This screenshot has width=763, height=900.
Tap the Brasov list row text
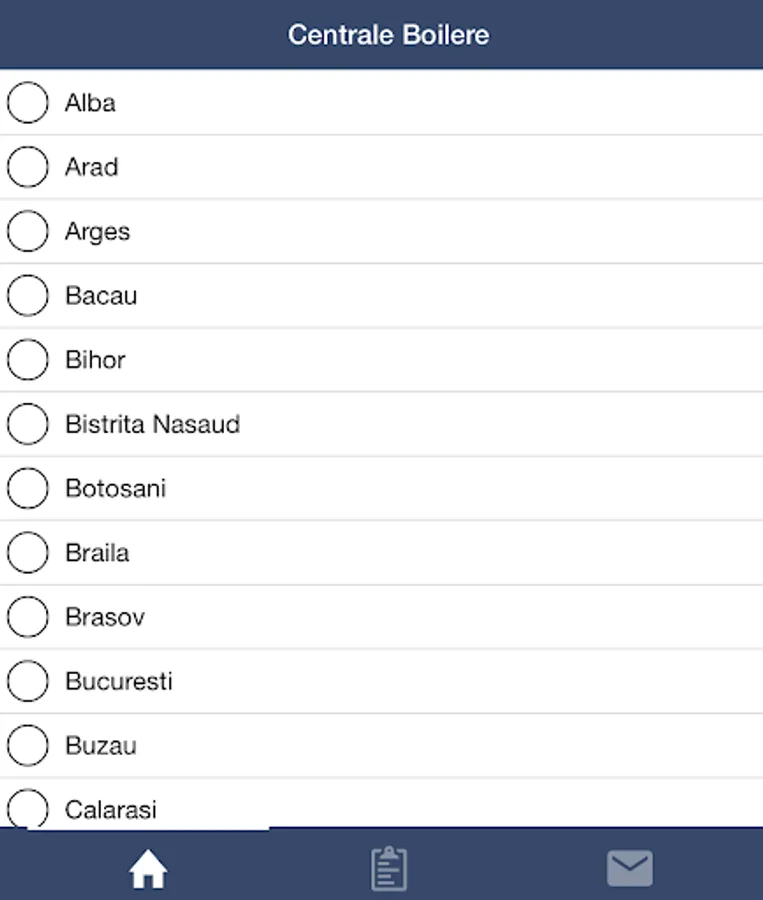pyautogui.click(x=105, y=617)
